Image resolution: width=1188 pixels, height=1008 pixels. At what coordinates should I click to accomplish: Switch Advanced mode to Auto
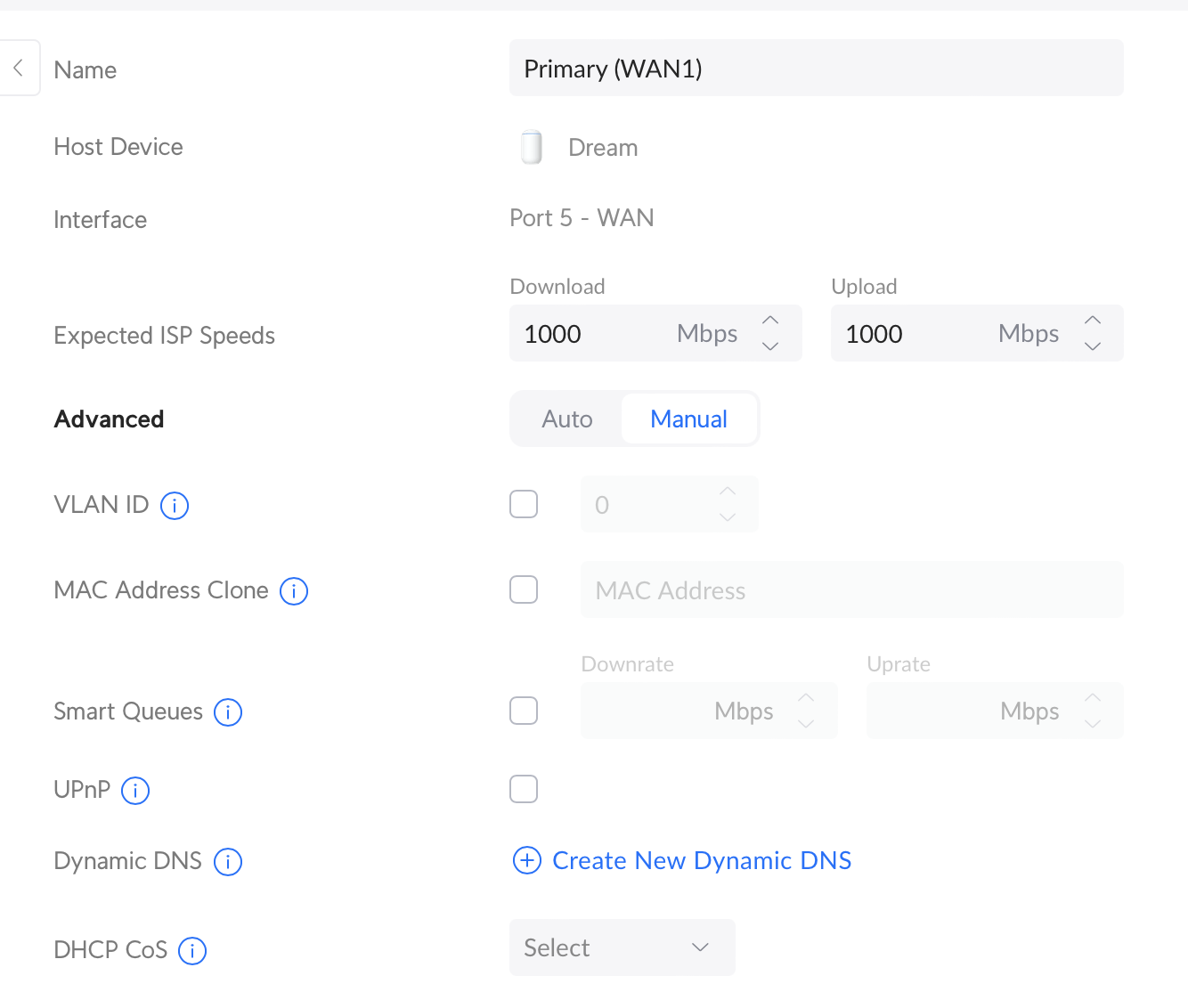pos(567,419)
